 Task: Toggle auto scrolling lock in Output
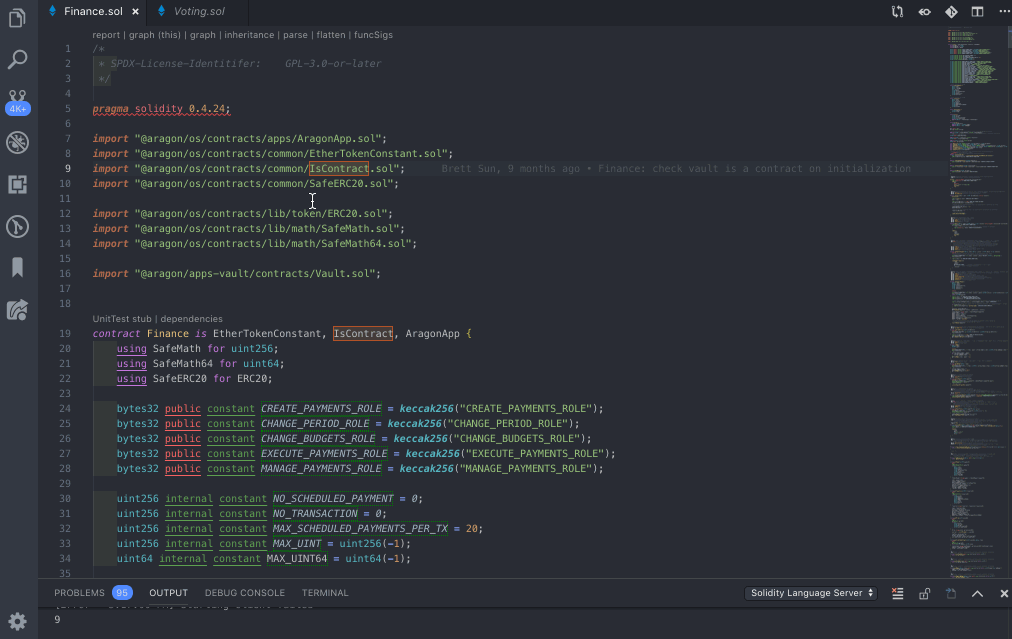coord(923,592)
